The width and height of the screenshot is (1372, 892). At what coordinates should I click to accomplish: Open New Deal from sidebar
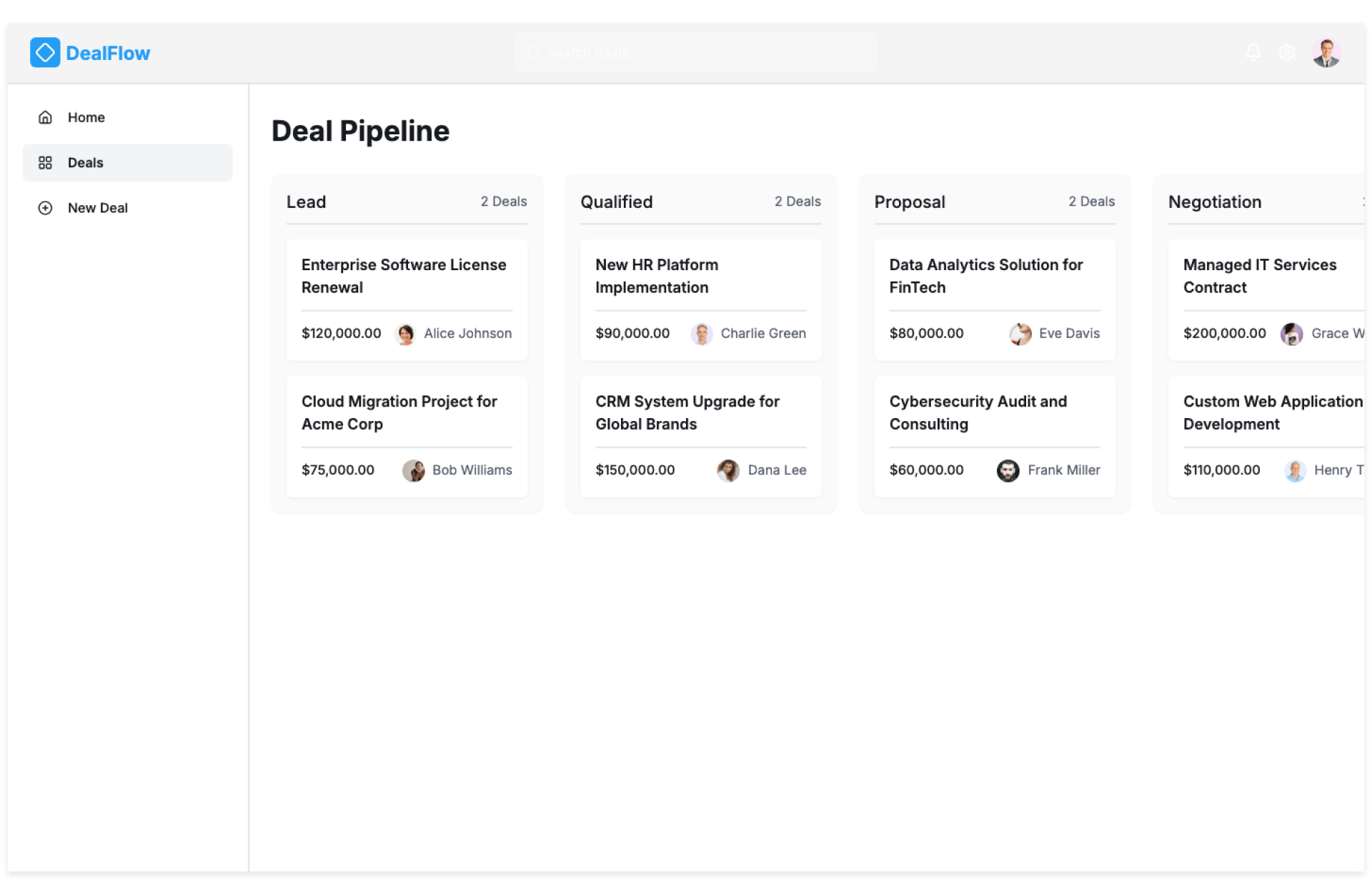[98, 208]
